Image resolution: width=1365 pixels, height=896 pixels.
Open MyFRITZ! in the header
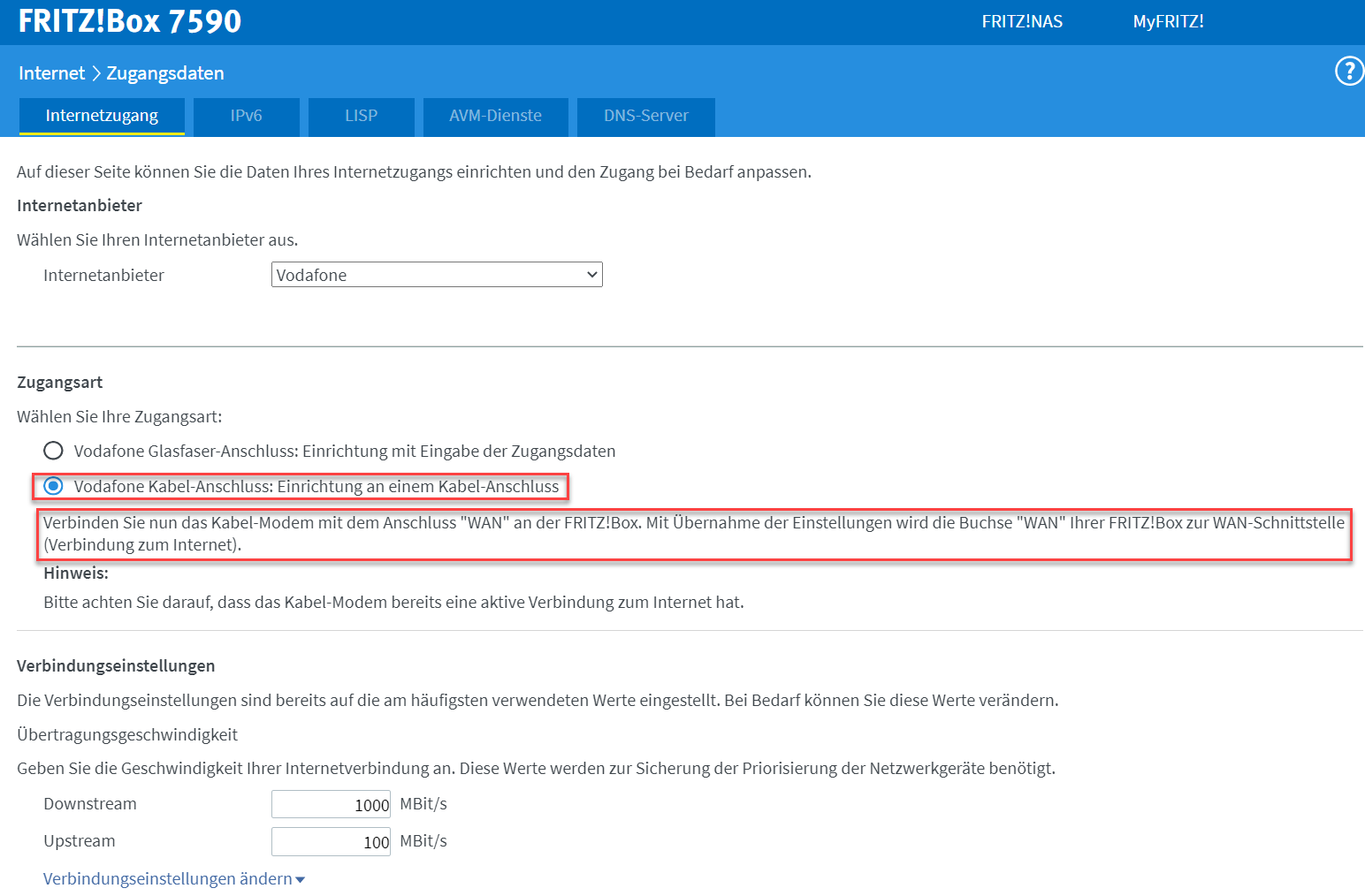pyautogui.click(x=1168, y=21)
